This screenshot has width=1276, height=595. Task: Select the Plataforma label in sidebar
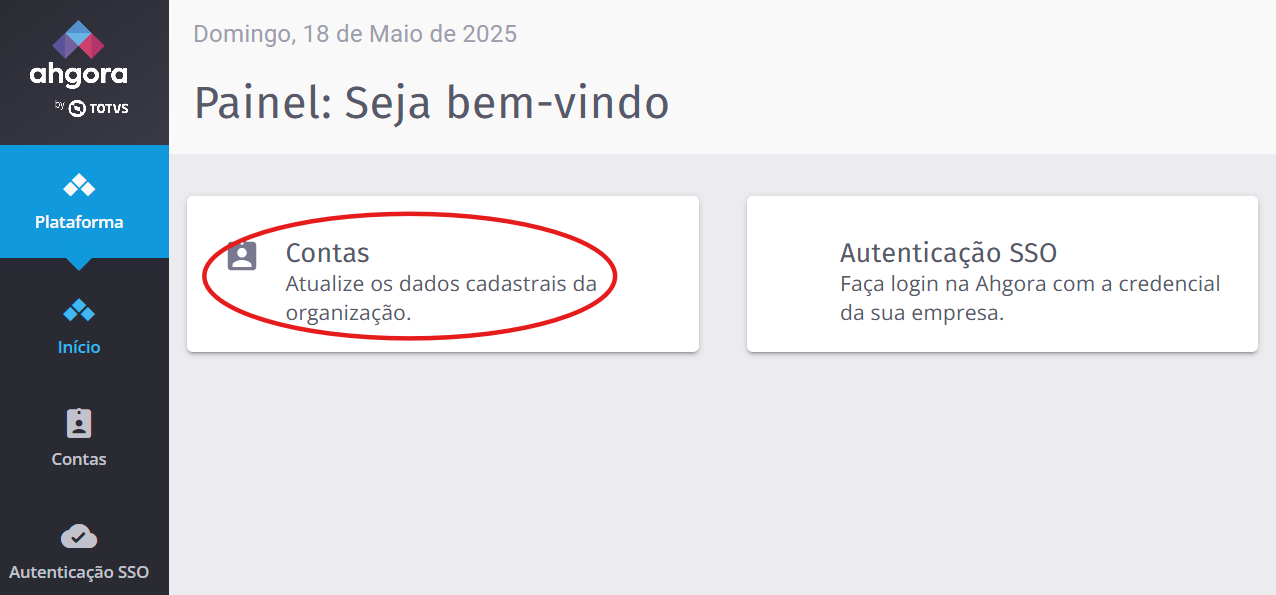click(79, 222)
